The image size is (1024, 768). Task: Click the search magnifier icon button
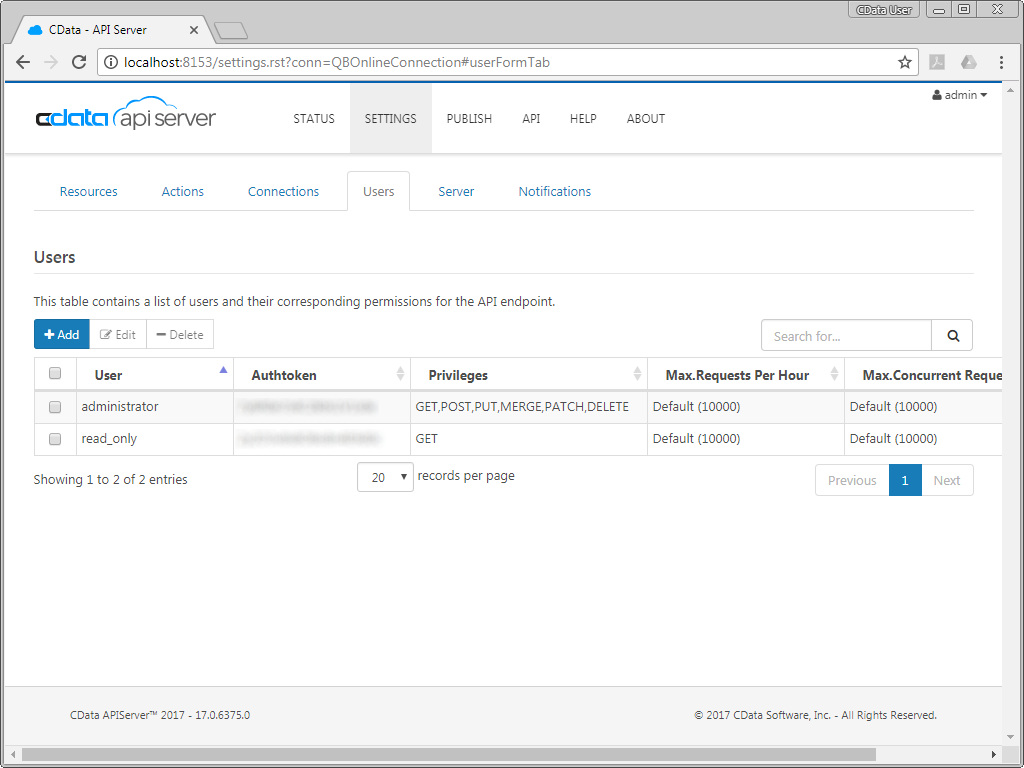pyautogui.click(x=952, y=336)
